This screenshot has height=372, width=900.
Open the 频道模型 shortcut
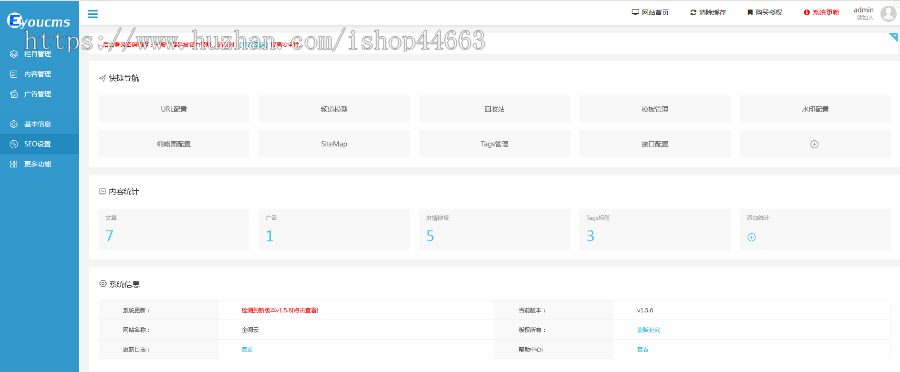pyautogui.click(x=334, y=108)
